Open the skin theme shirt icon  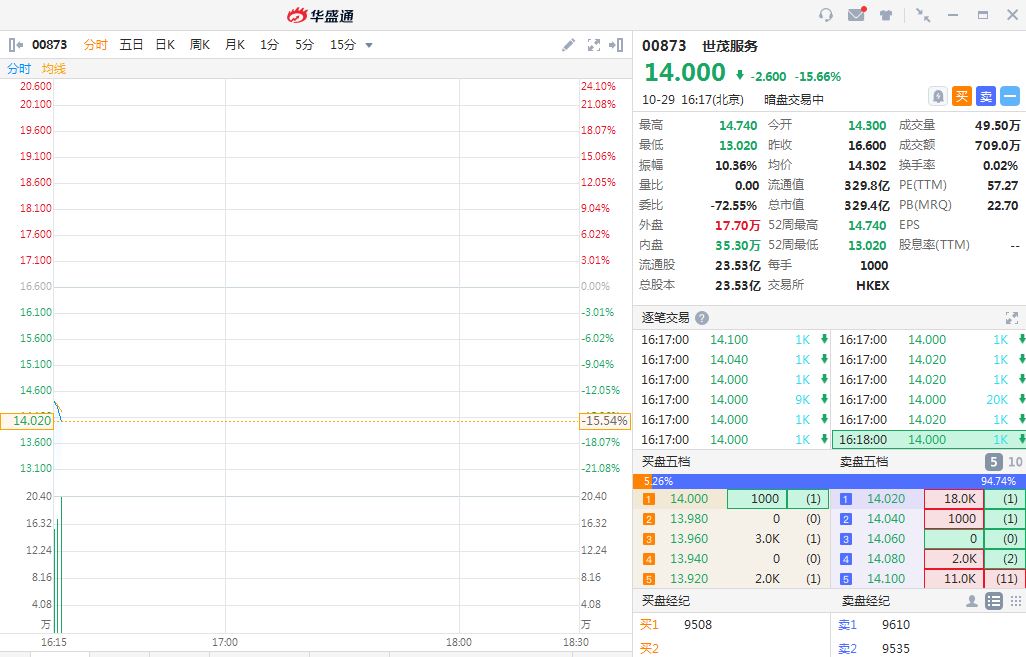[886, 15]
